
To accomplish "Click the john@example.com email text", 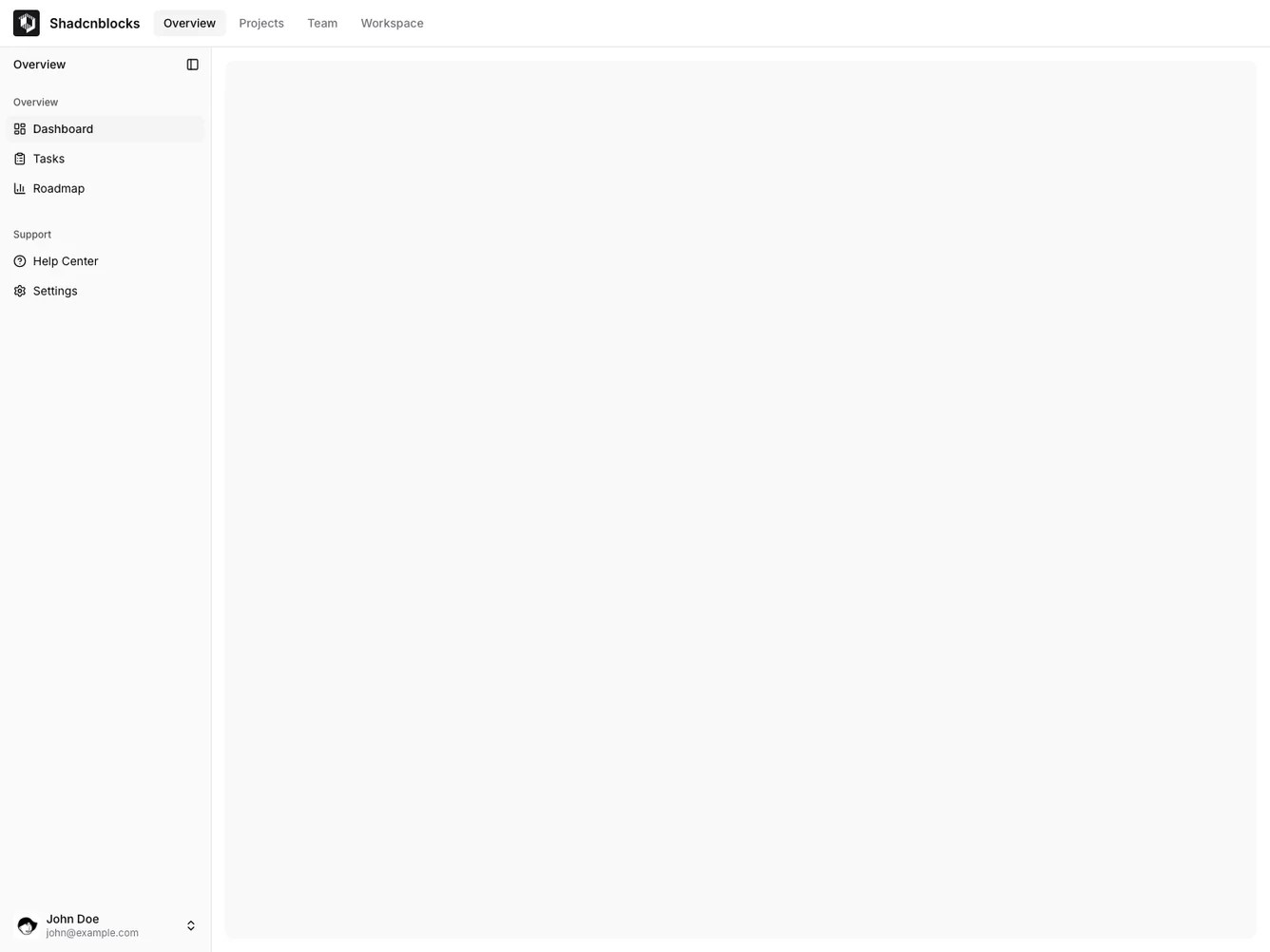I will [91, 932].
